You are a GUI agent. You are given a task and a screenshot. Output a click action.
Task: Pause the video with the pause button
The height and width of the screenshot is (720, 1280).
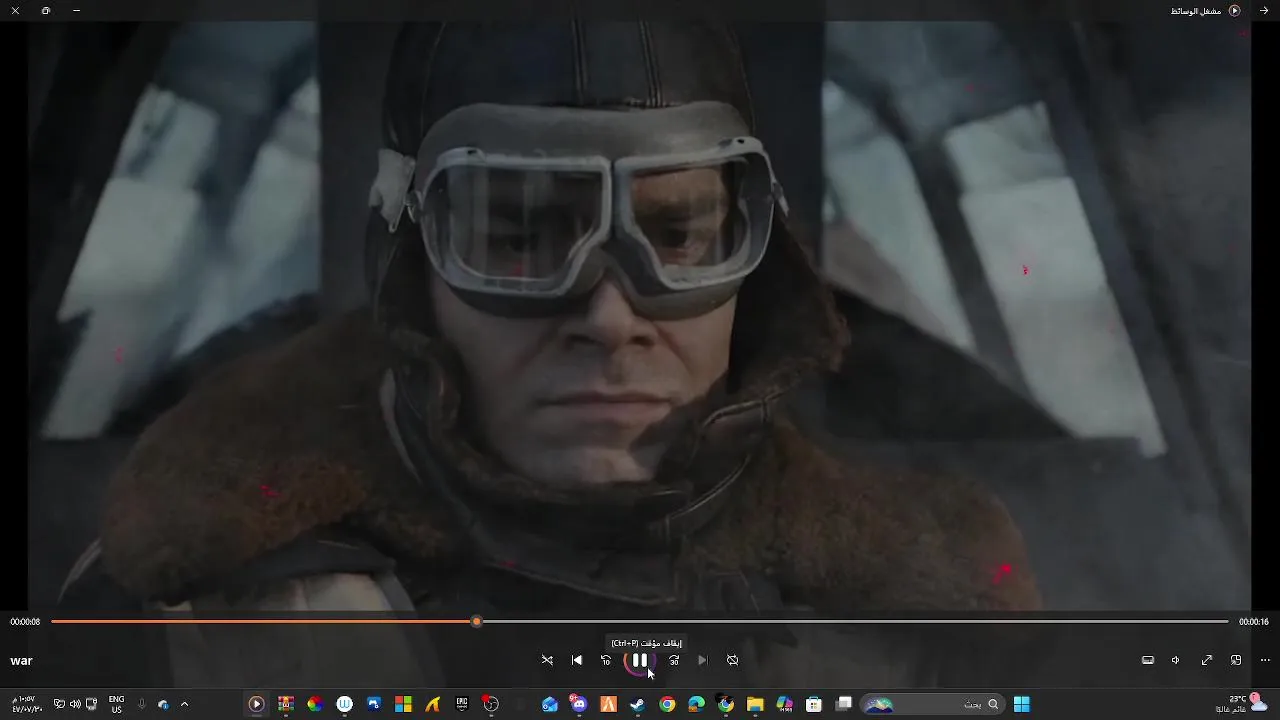click(x=640, y=660)
